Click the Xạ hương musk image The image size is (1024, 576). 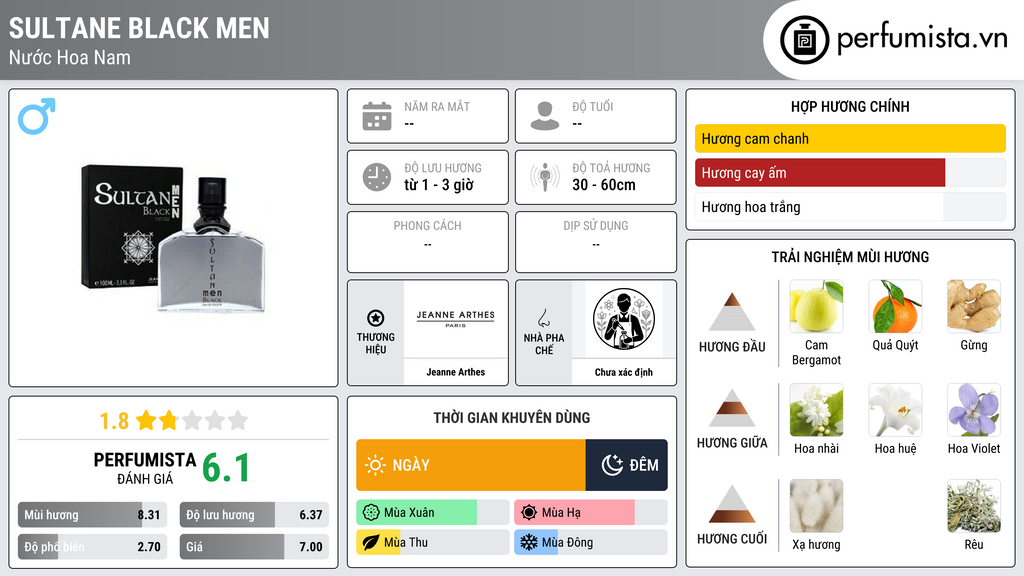click(x=816, y=506)
